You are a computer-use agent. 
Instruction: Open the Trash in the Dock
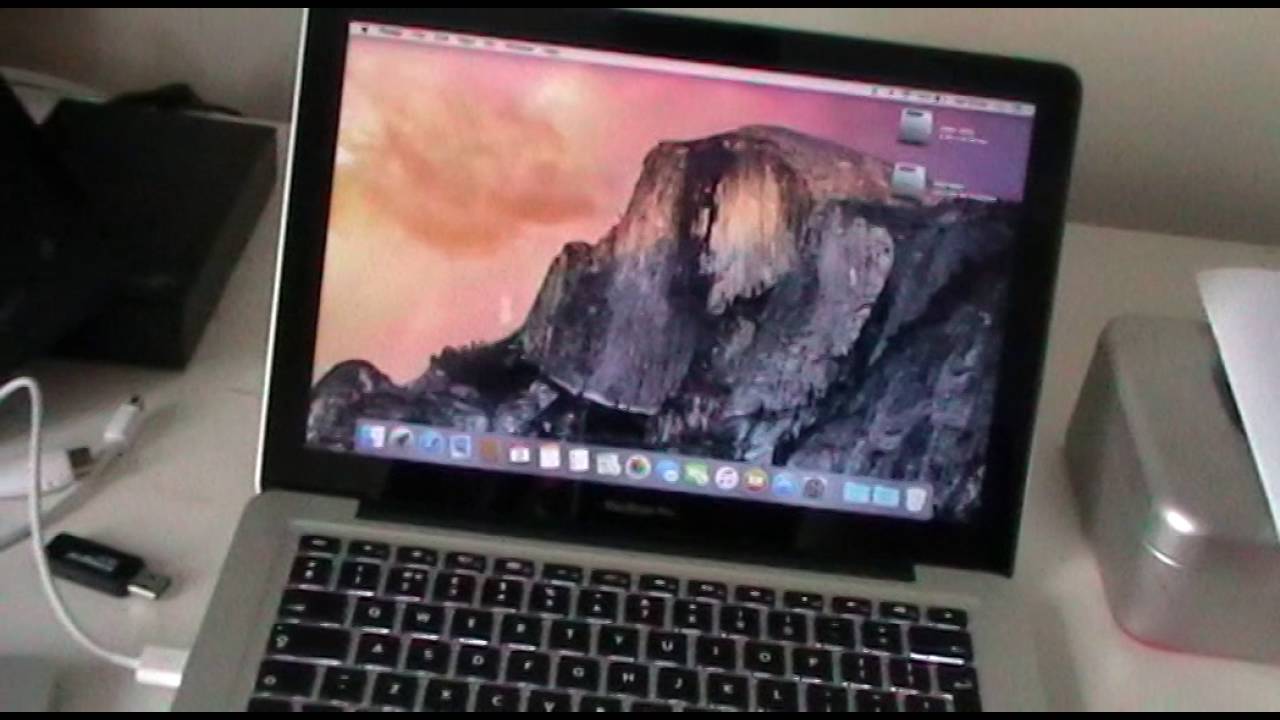tap(916, 499)
